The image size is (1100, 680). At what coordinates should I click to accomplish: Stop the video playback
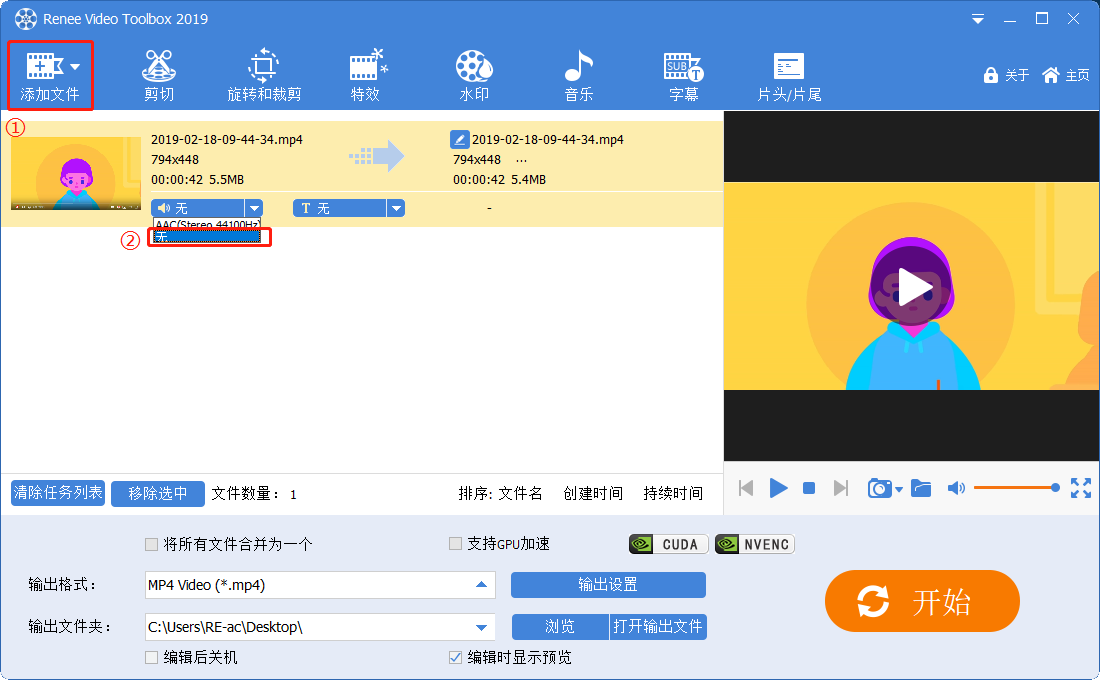pos(809,488)
